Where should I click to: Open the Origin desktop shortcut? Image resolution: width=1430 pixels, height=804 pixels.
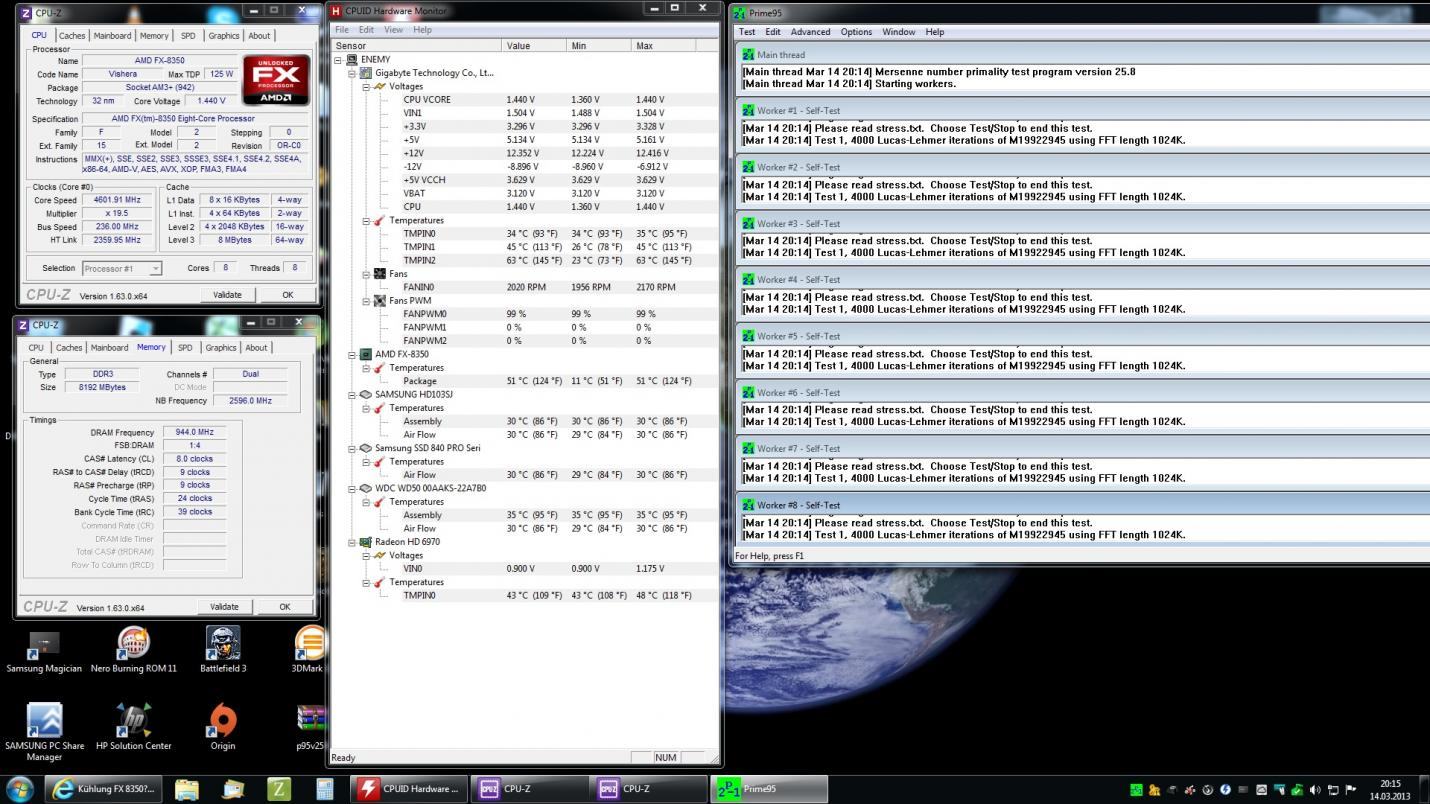(x=223, y=727)
